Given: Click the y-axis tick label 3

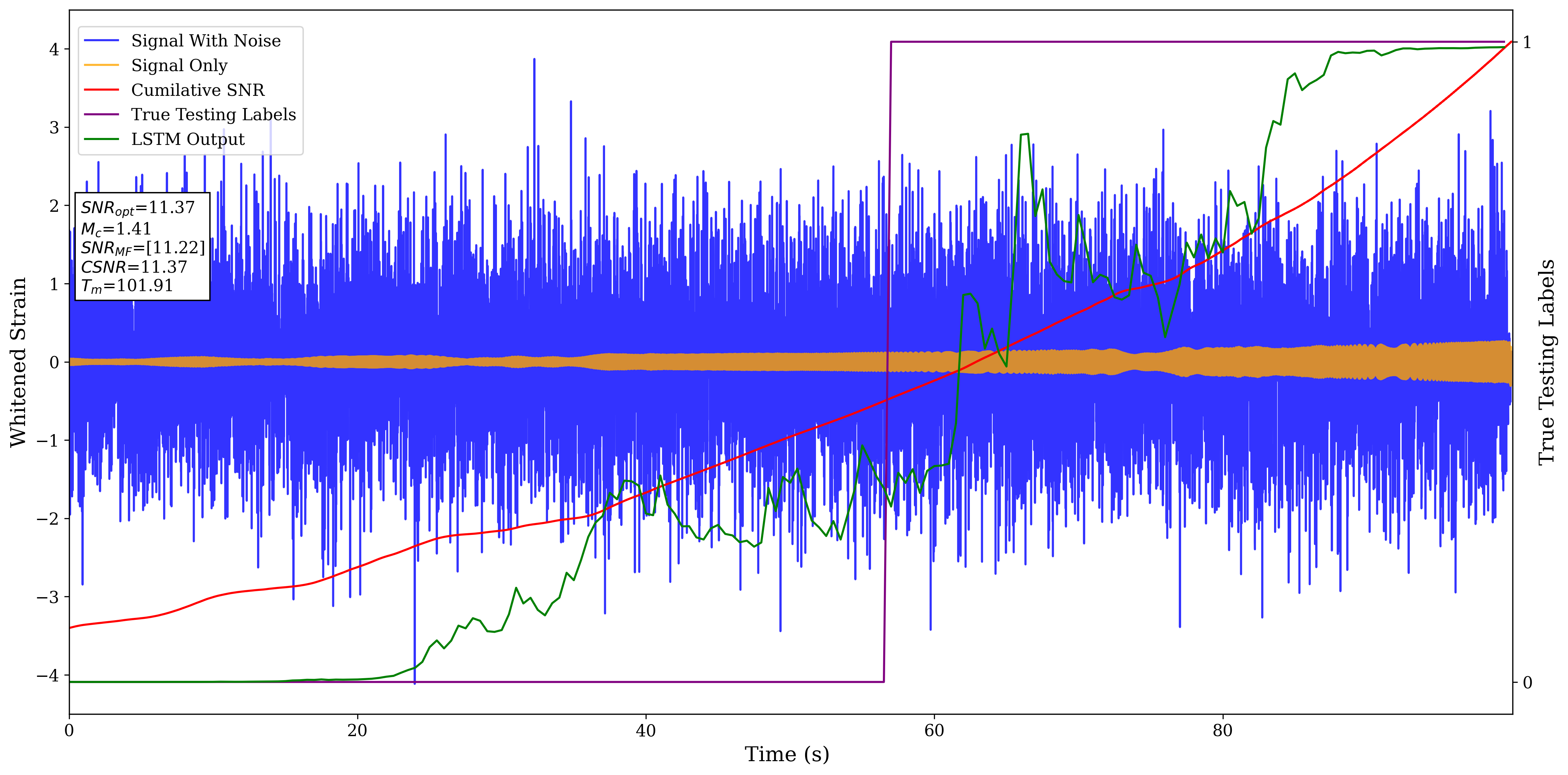Looking at the screenshot, I should click(54, 127).
